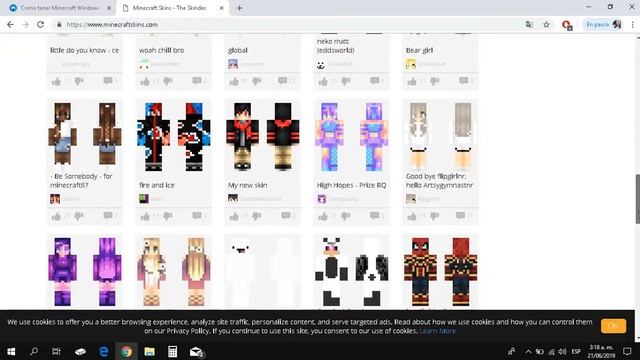Dislike the 'global' skin
Screen dimensions: 640x360
point(257,82)
